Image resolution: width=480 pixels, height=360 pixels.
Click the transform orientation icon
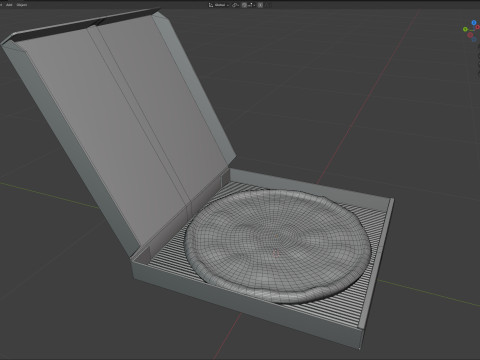[x=211, y=5]
